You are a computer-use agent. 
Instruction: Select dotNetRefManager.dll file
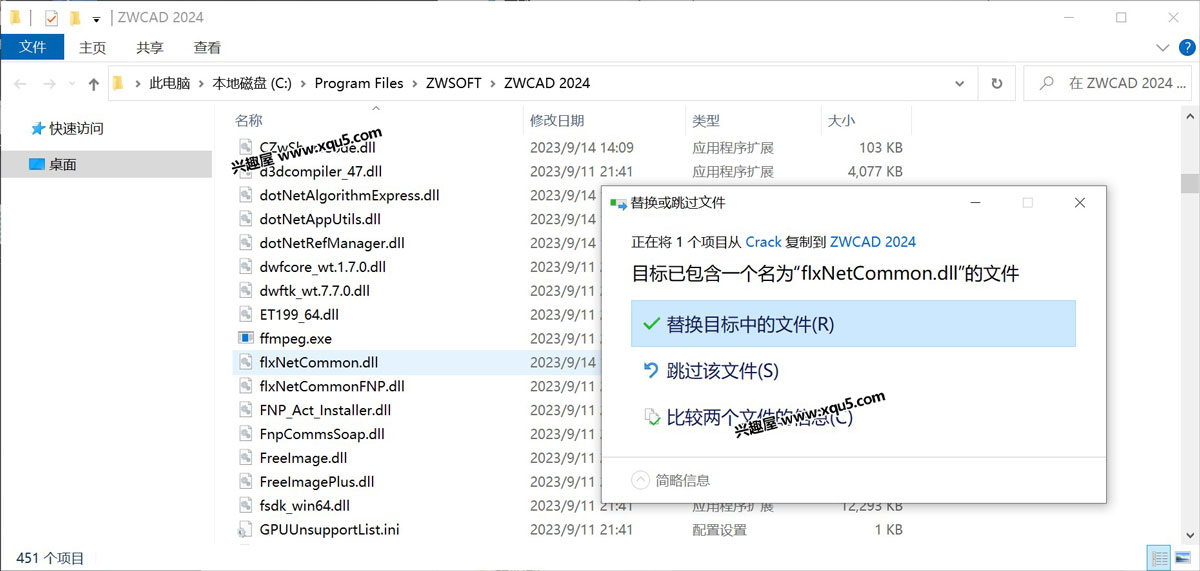(x=332, y=243)
